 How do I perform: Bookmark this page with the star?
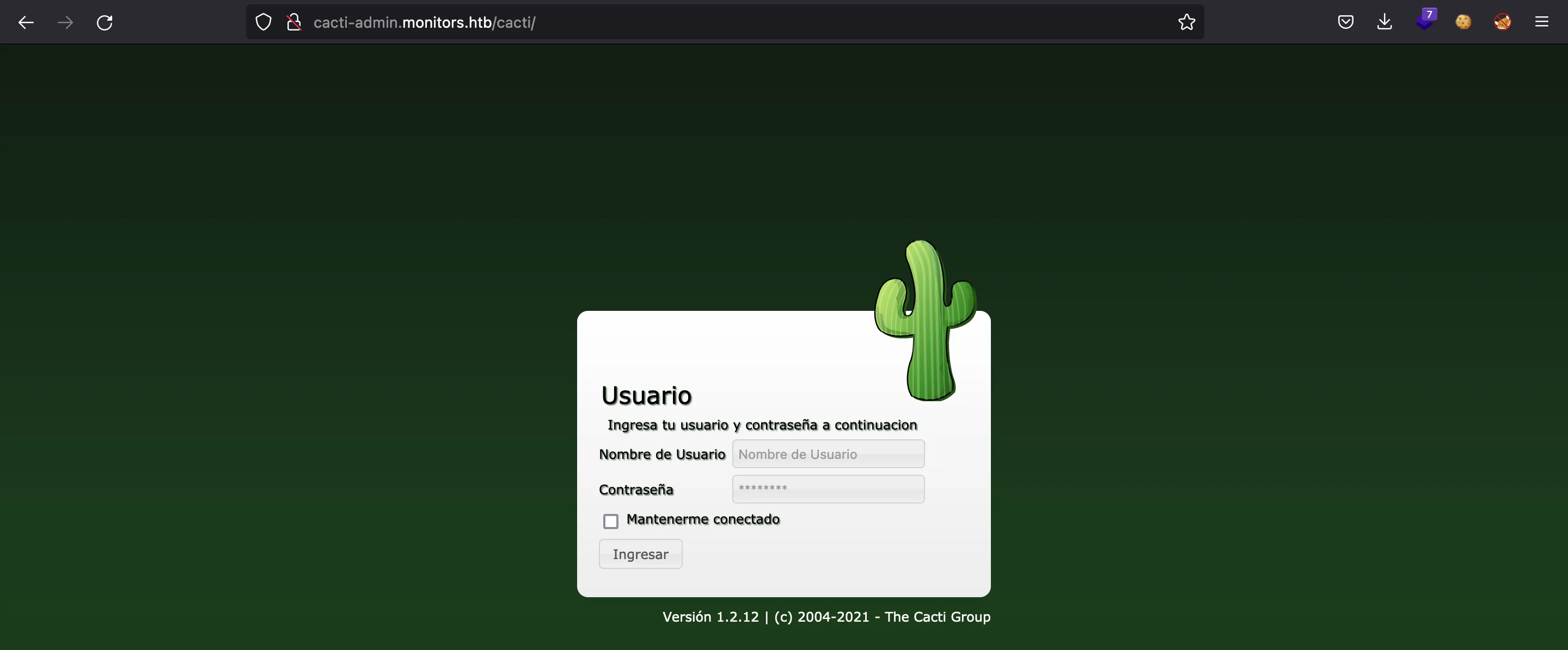1186,22
